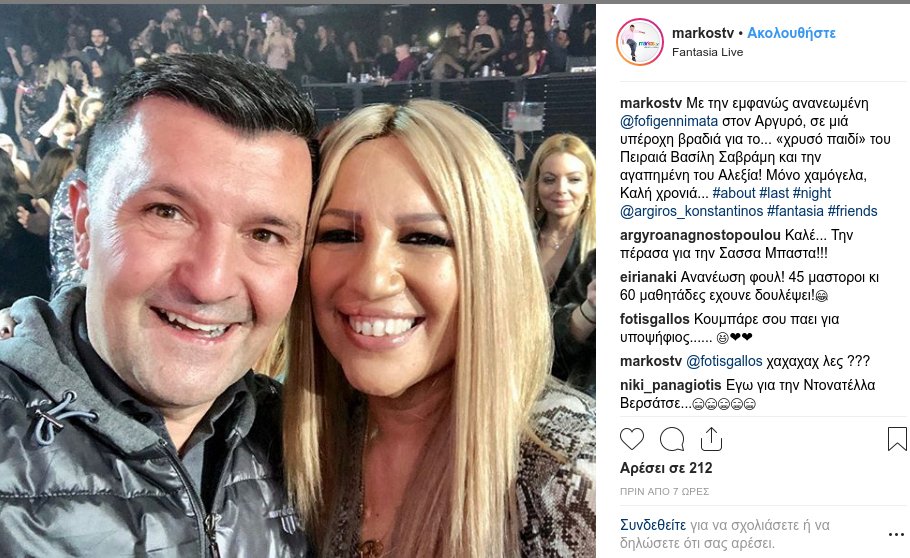Open the #friends hashtag

(x=853, y=211)
